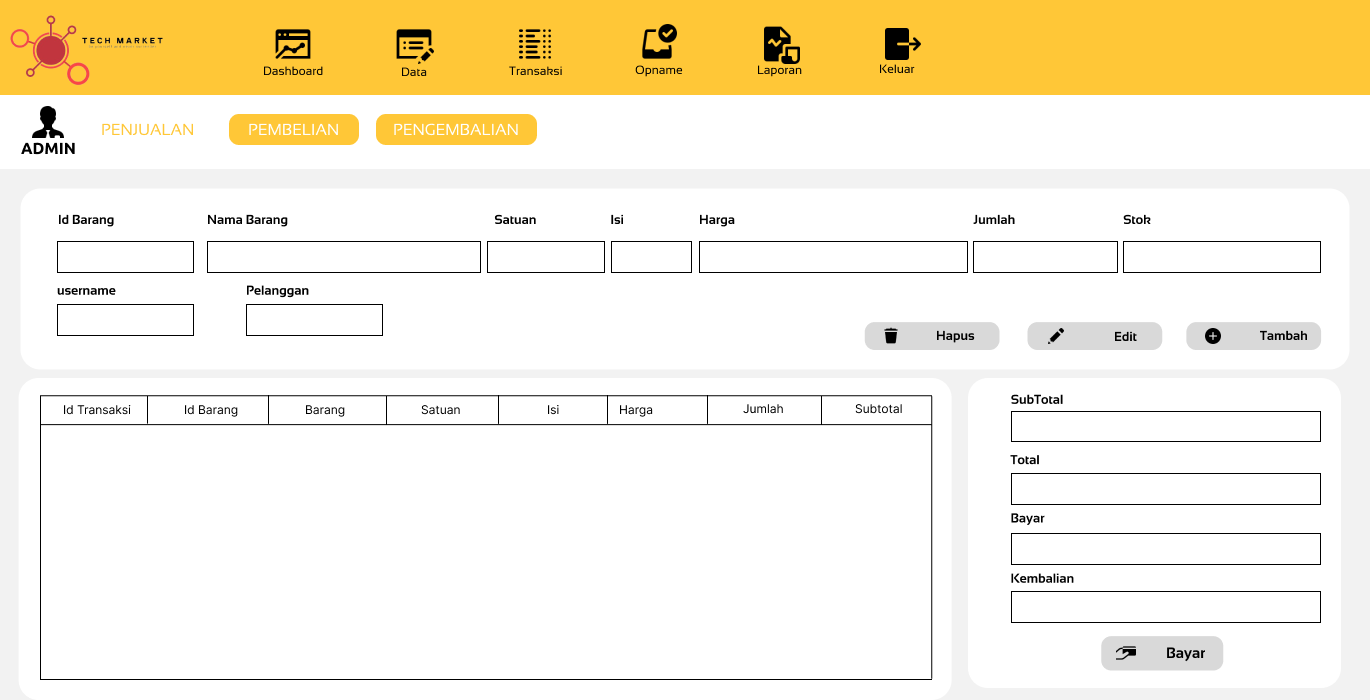Open the Transaksi list icon
The image size is (1370, 700).
[x=535, y=44]
